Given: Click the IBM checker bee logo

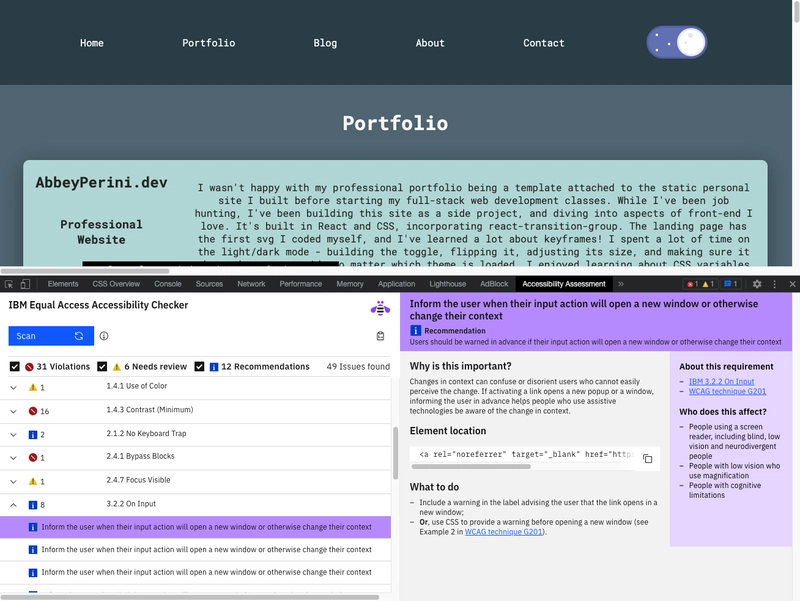Looking at the screenshot, I should (x=381, y=309).
